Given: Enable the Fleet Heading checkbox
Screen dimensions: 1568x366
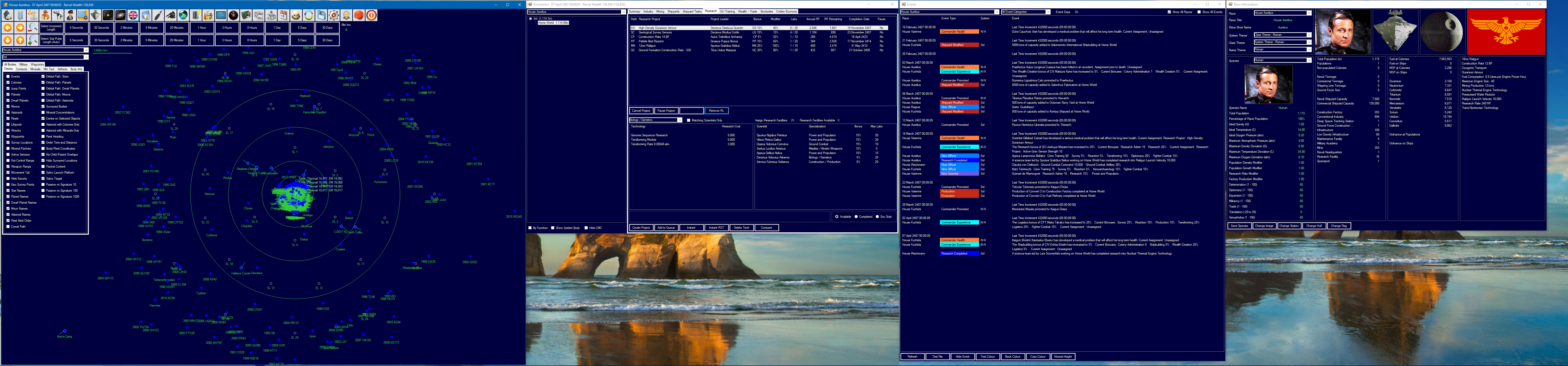Looking at the screenshot, I should click(x=43, y=137).
